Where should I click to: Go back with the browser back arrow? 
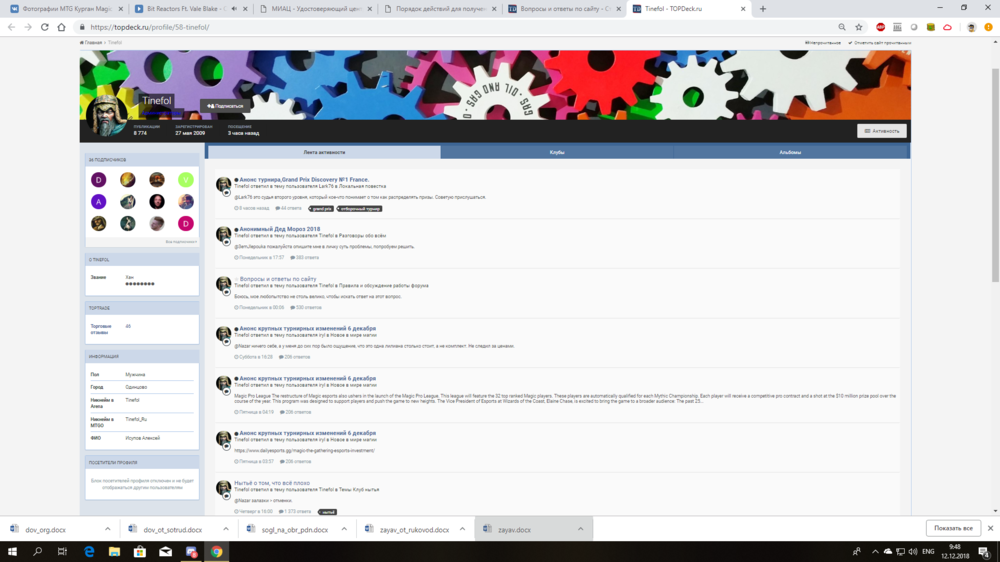(11, 27)
